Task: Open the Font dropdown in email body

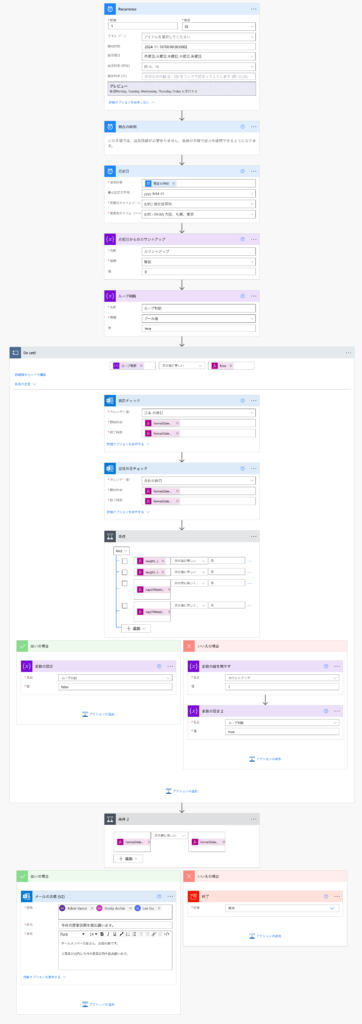Action: tap(72, 934)
